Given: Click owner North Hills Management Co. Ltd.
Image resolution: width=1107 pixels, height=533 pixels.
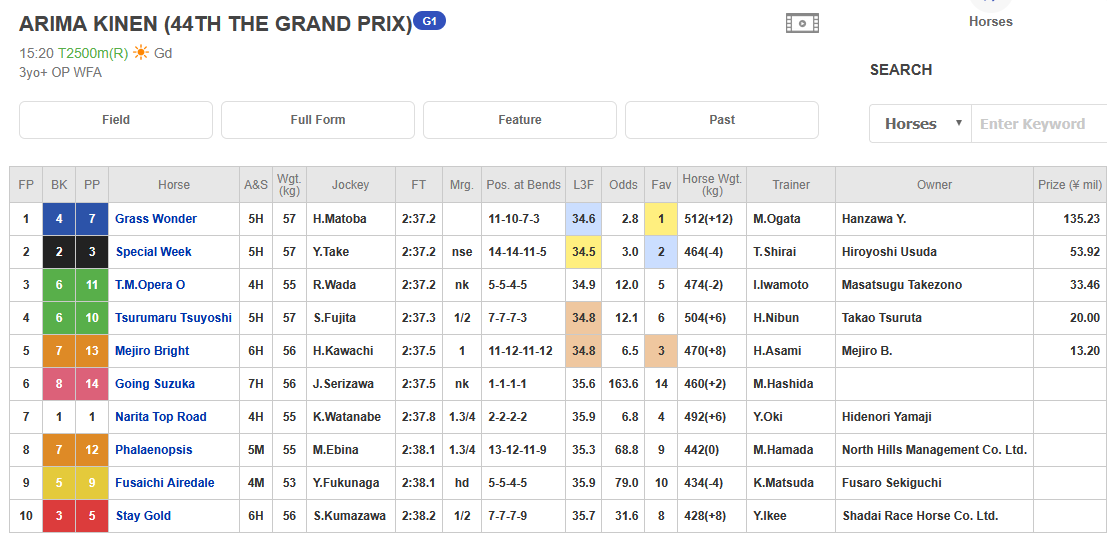Looking at the screenshot, I should [934, 450].
